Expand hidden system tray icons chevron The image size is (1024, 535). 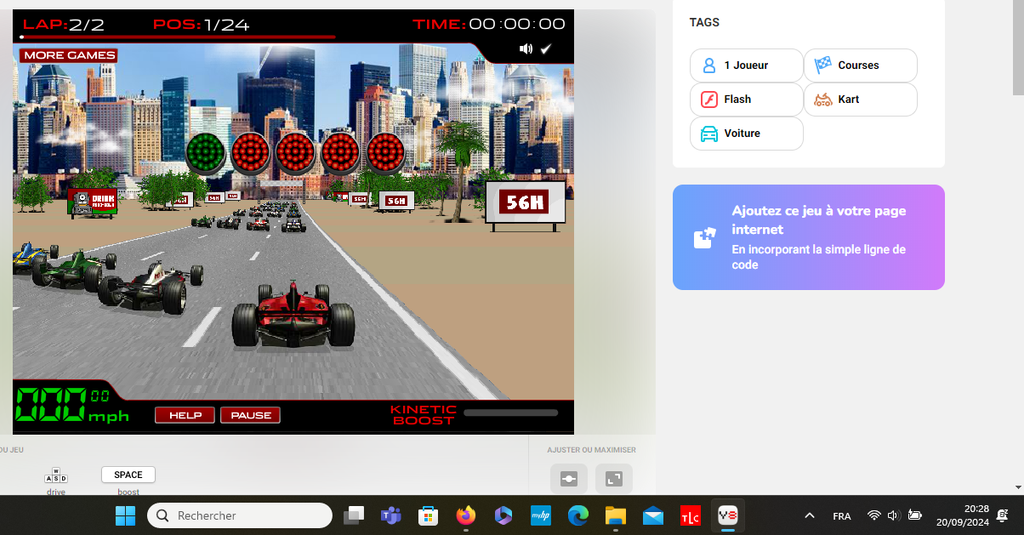pyautogui.click(x=809, y=515)
